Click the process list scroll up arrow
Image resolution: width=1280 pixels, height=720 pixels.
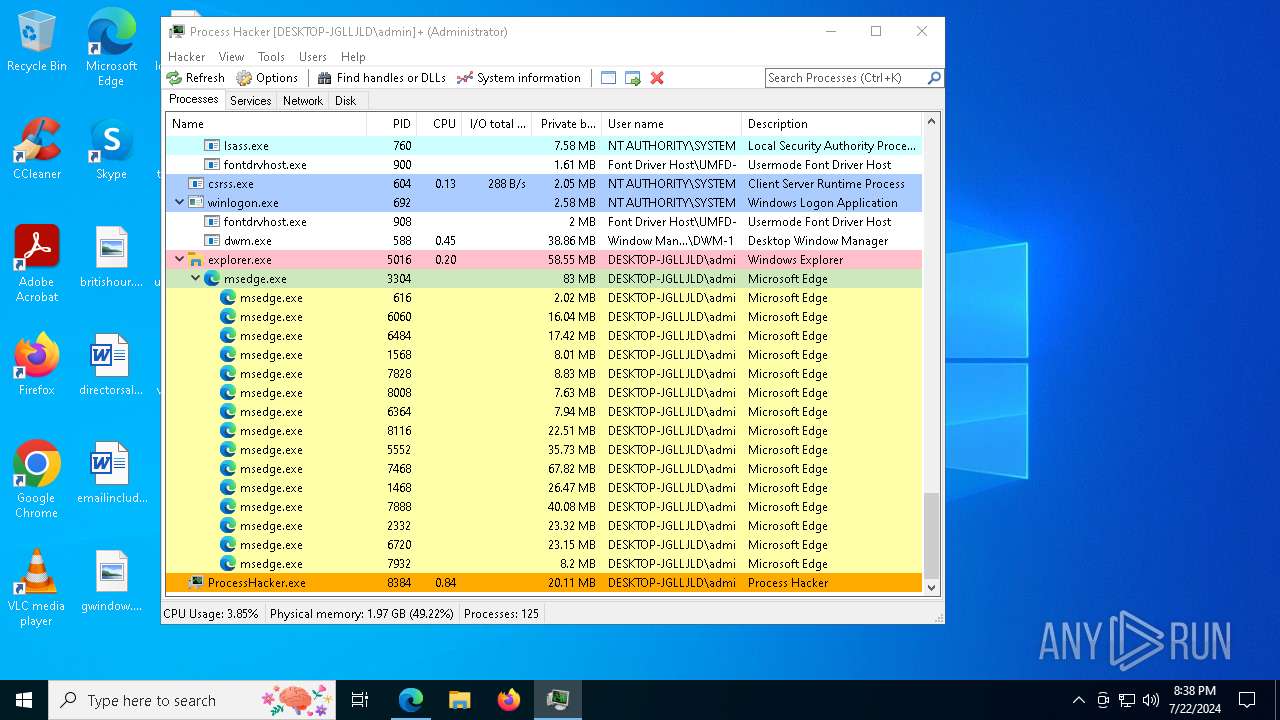pos(932,122)
